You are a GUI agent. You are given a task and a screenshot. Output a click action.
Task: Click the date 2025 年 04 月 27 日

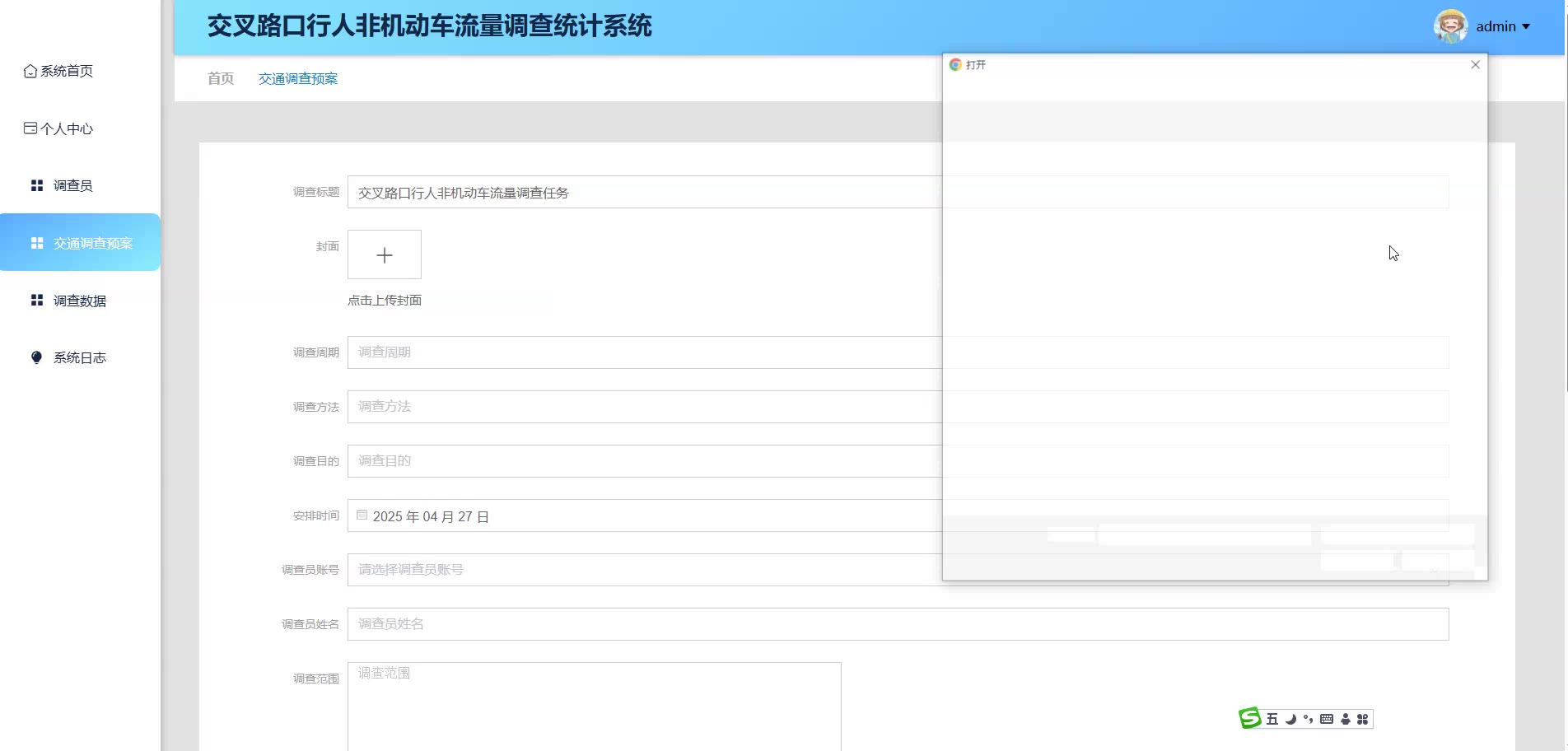(431, 516)
